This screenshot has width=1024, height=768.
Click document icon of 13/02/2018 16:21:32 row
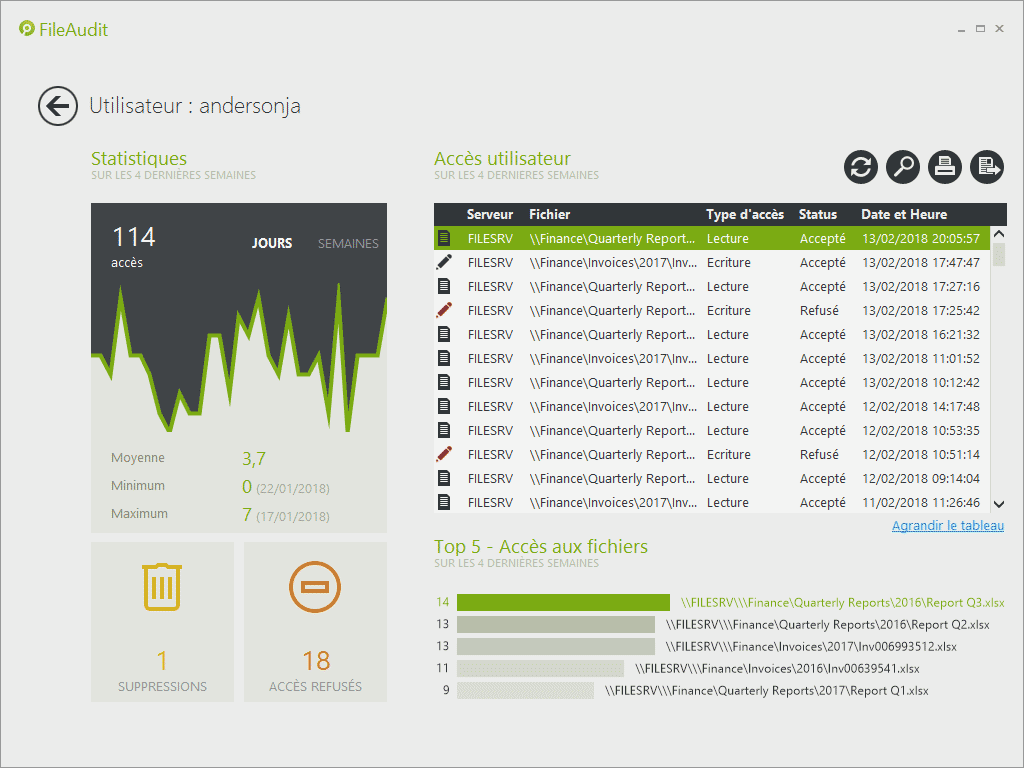pos(444,334)
